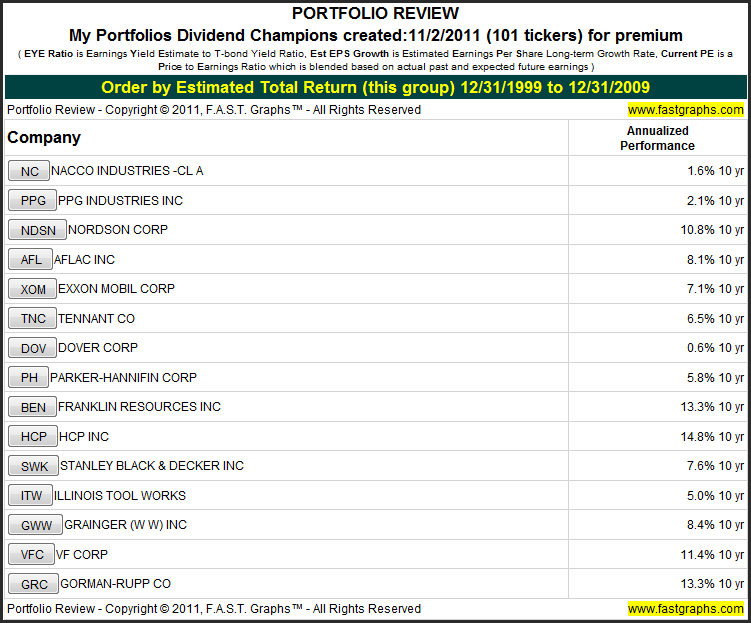
Task: Click the Company column header
Action: [44, 137]
